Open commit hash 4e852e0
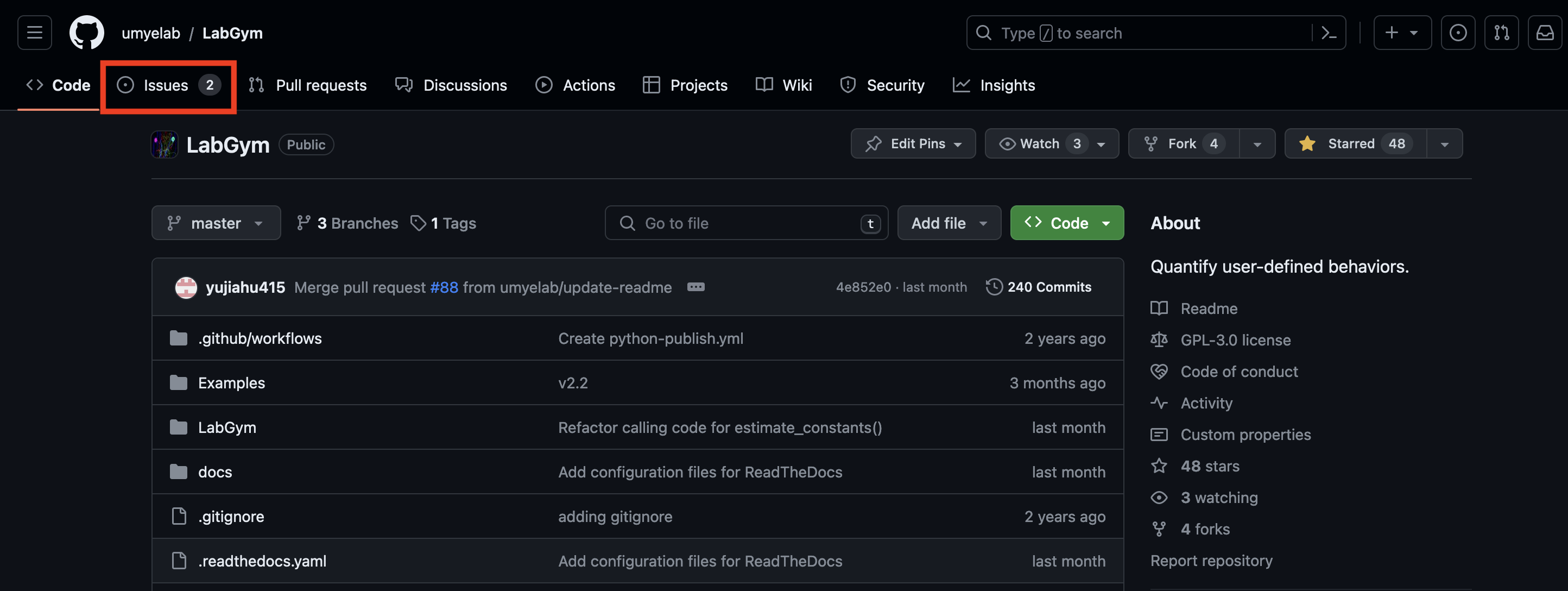 coord(863,287)
